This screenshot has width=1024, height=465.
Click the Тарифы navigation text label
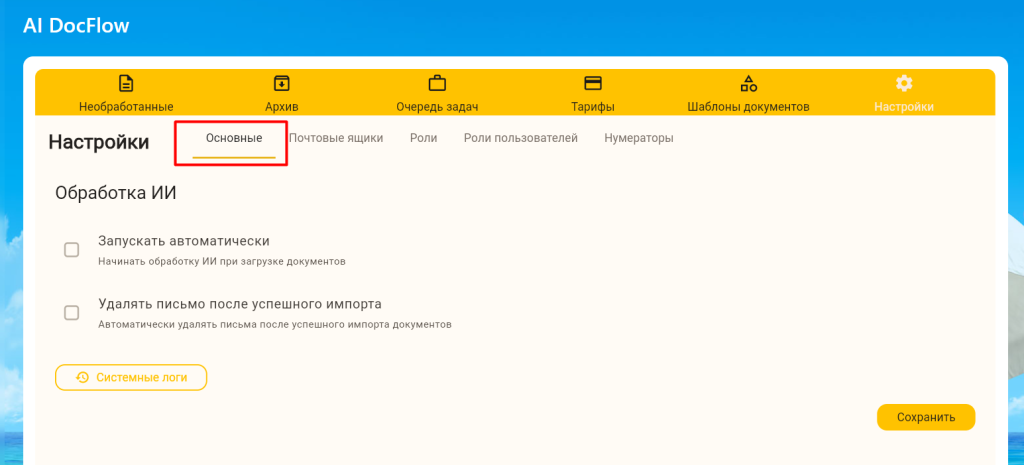pos(593,107)
